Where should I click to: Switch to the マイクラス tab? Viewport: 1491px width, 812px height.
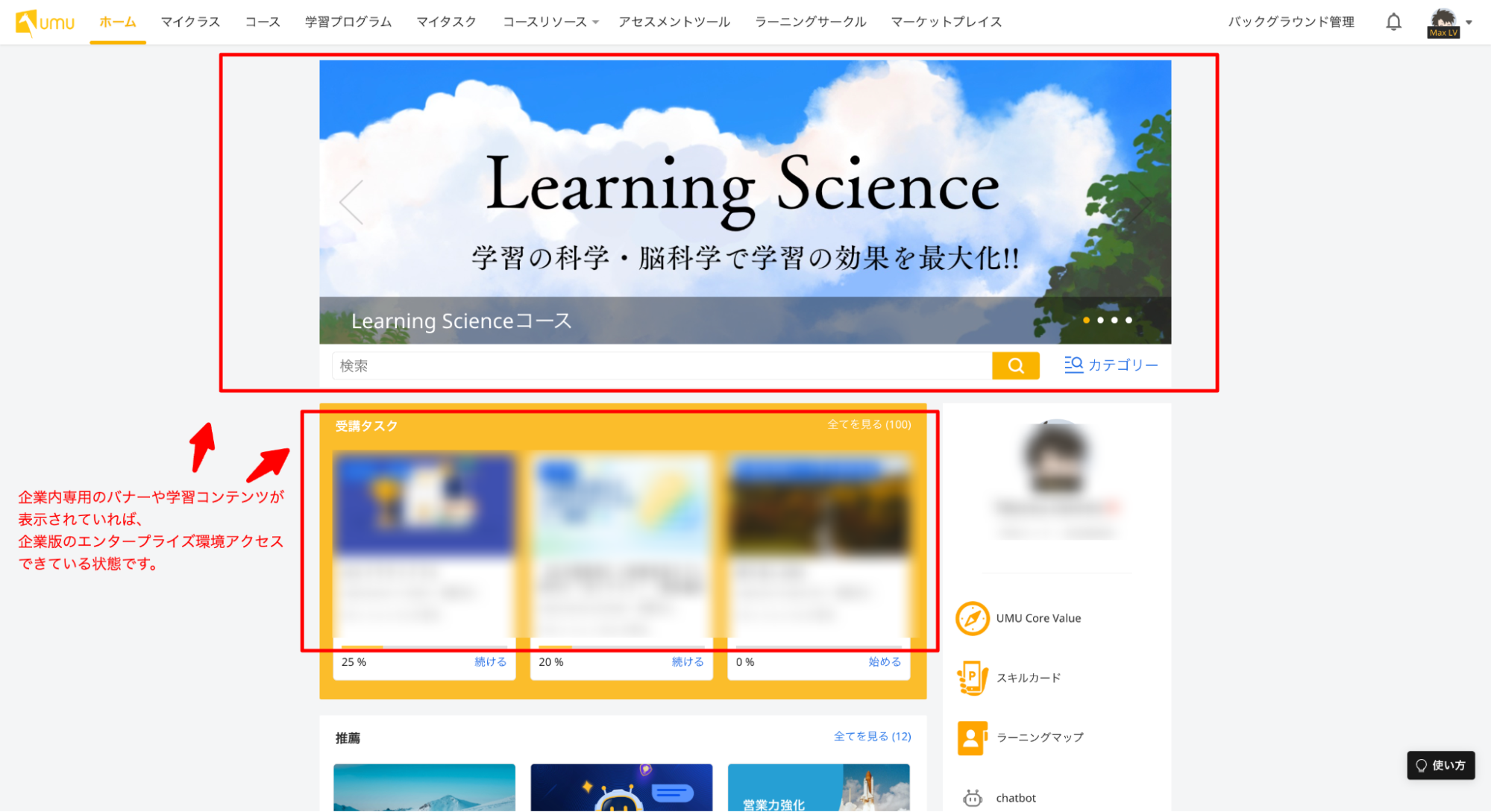click(190, 22)
